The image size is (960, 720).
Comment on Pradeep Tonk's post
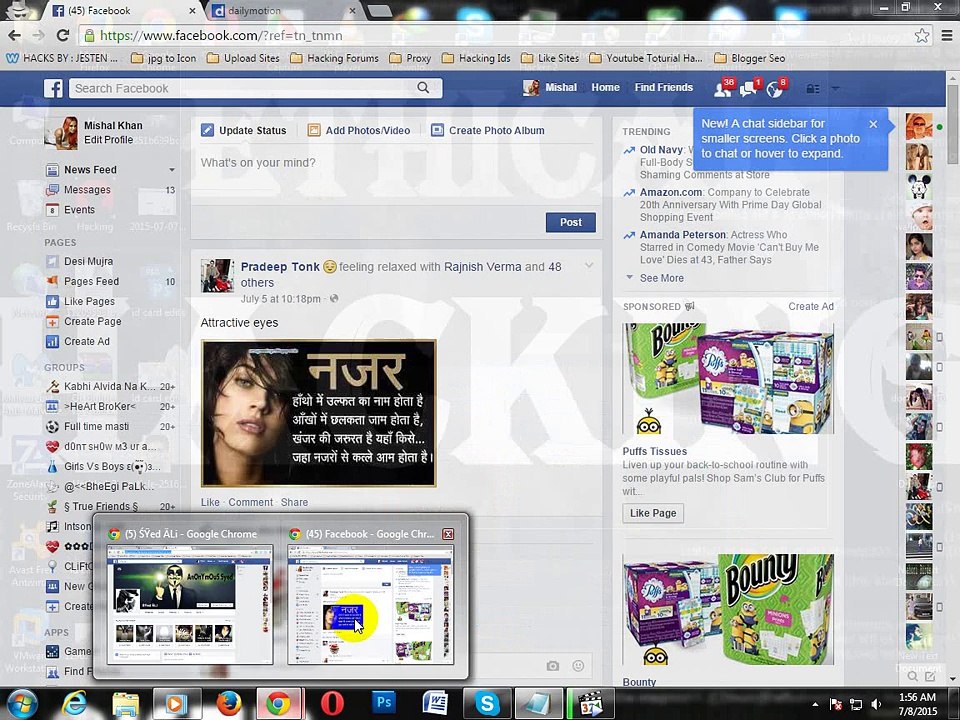pyautogui.click(x=250, y=502)
